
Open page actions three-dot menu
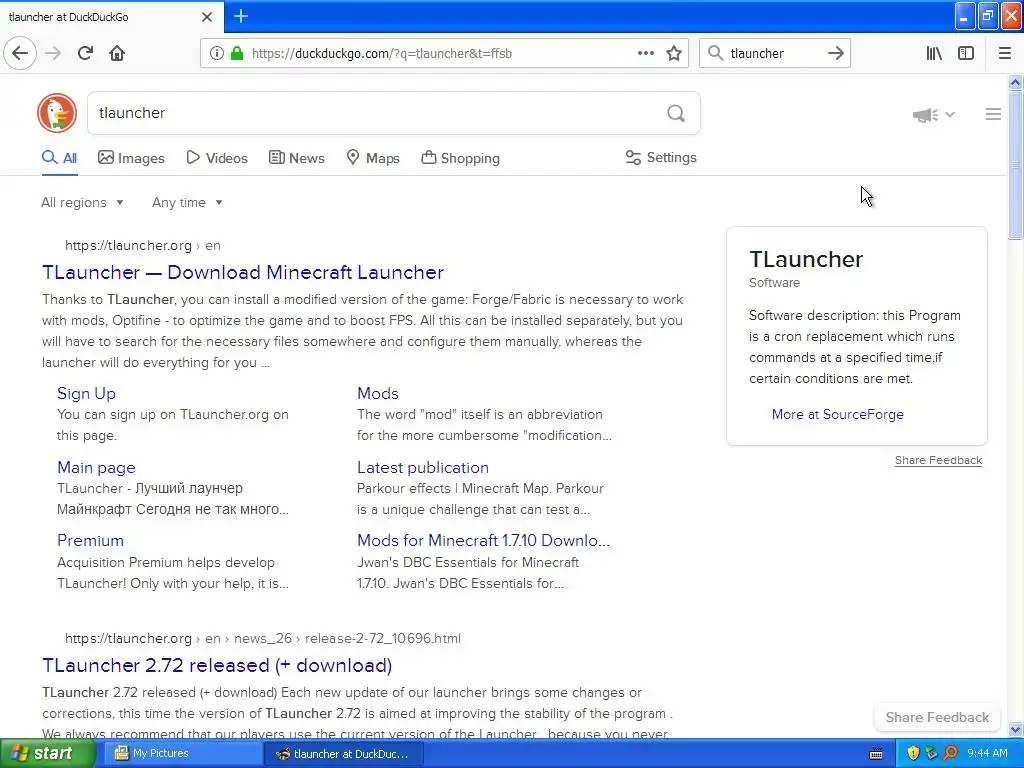646,53
